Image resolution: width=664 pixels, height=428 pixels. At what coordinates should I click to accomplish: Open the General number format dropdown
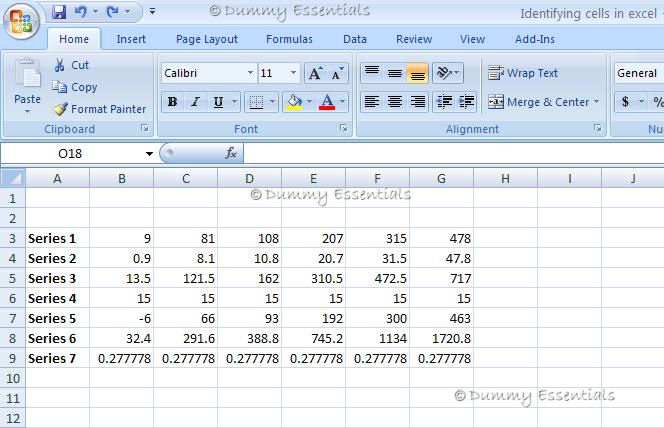[639, 73]
